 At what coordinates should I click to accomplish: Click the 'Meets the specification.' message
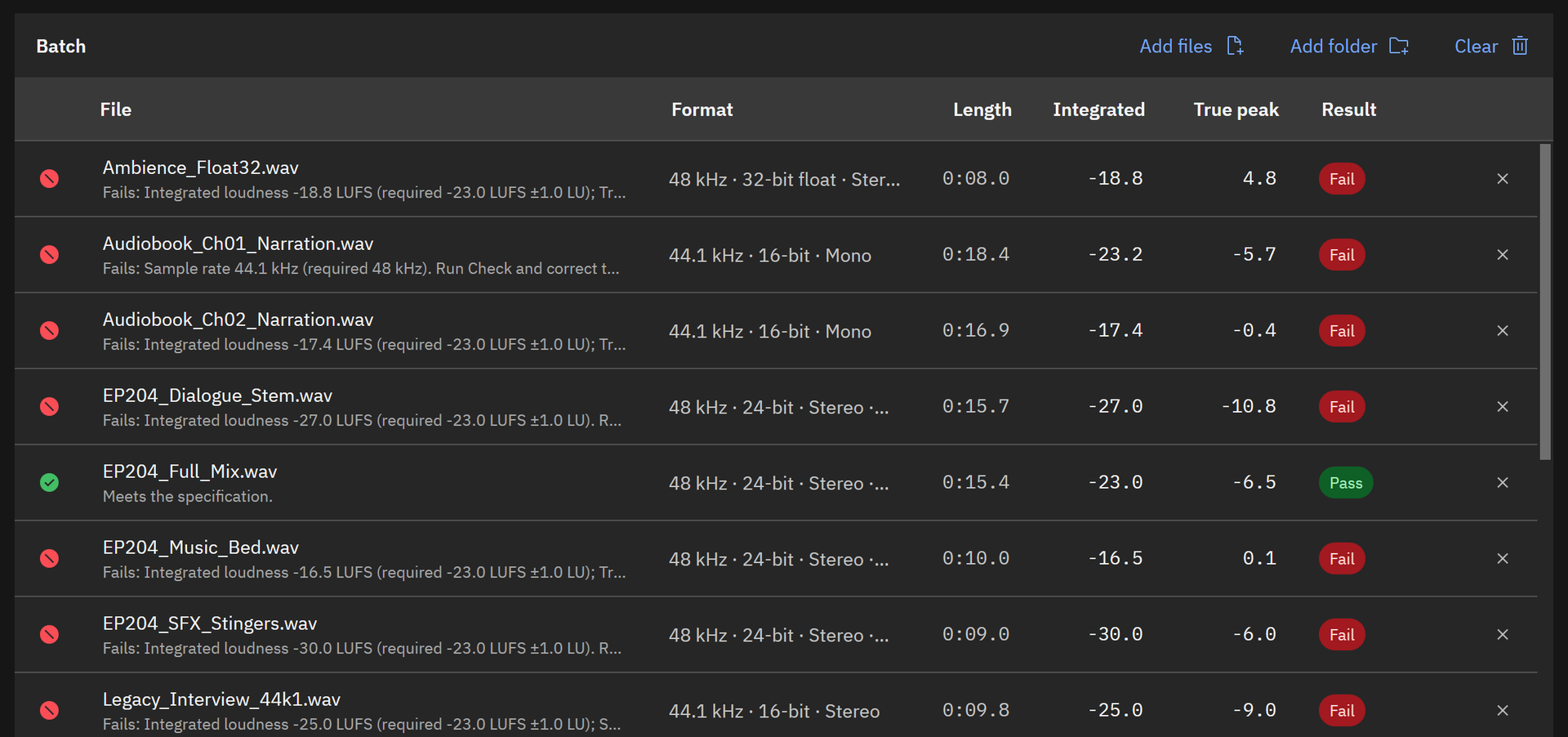[188, 496]
